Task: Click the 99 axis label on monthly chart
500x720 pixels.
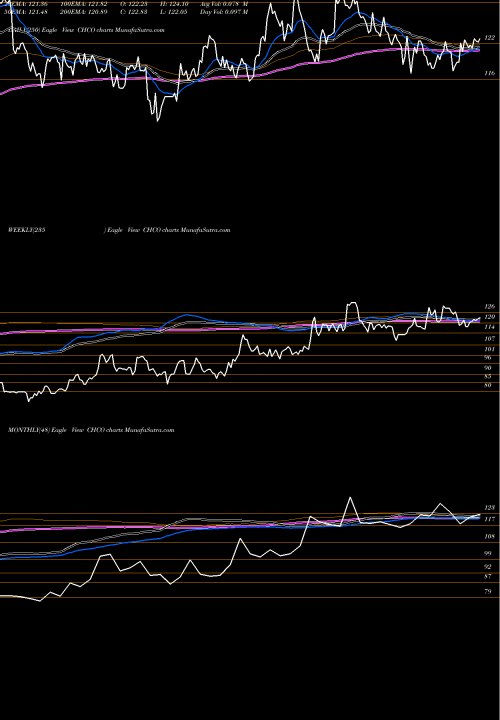Action: click(x=488, y=554)
